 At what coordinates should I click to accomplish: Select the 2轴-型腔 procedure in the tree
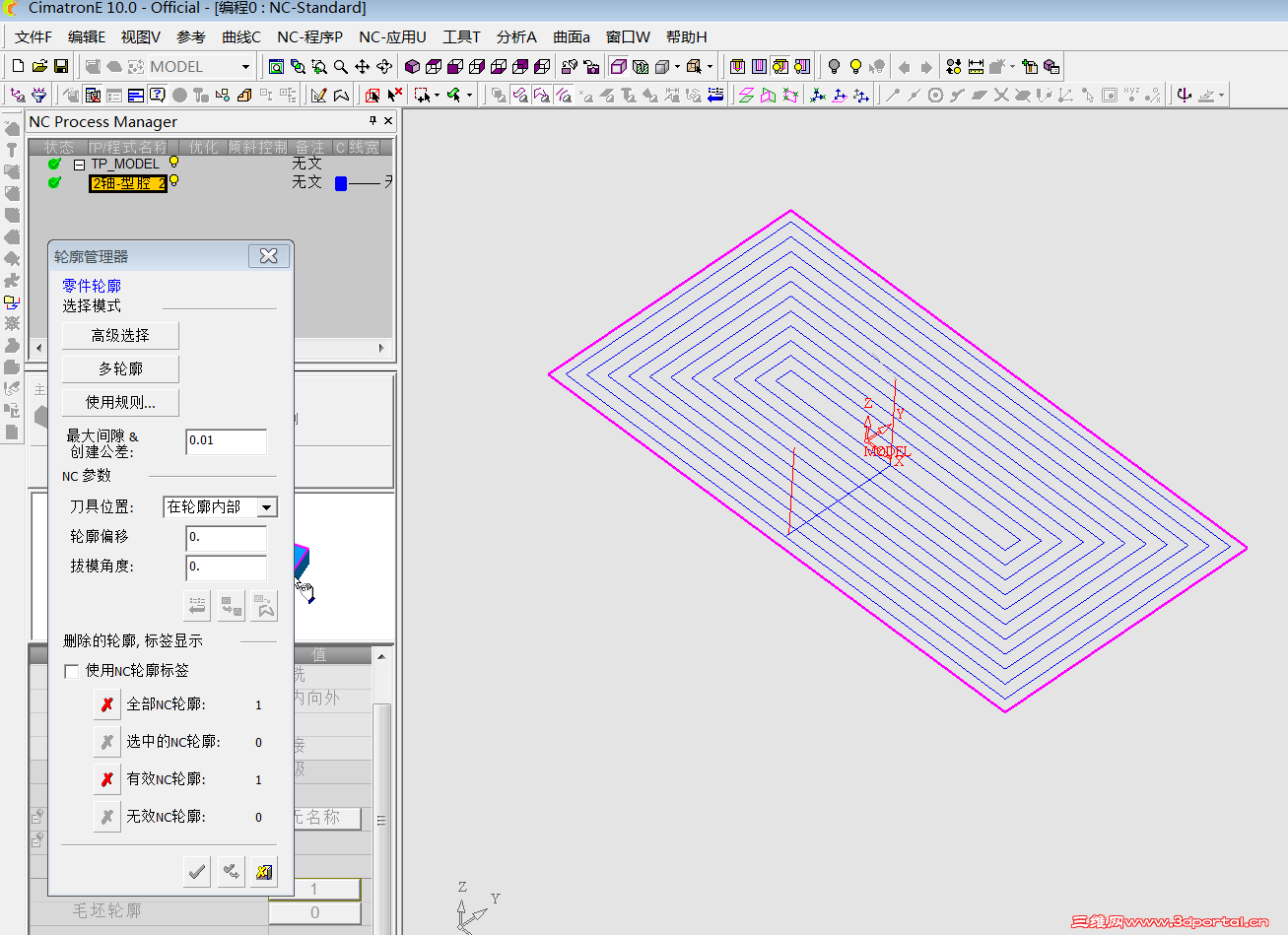[x=128, y=183]
